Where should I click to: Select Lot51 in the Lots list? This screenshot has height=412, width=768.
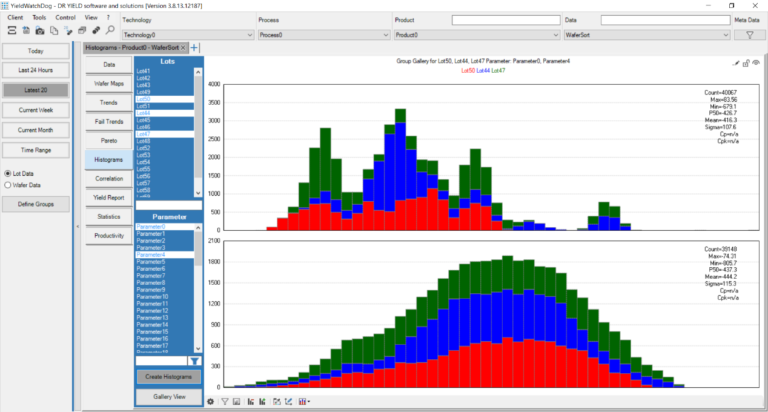[165, 106]
